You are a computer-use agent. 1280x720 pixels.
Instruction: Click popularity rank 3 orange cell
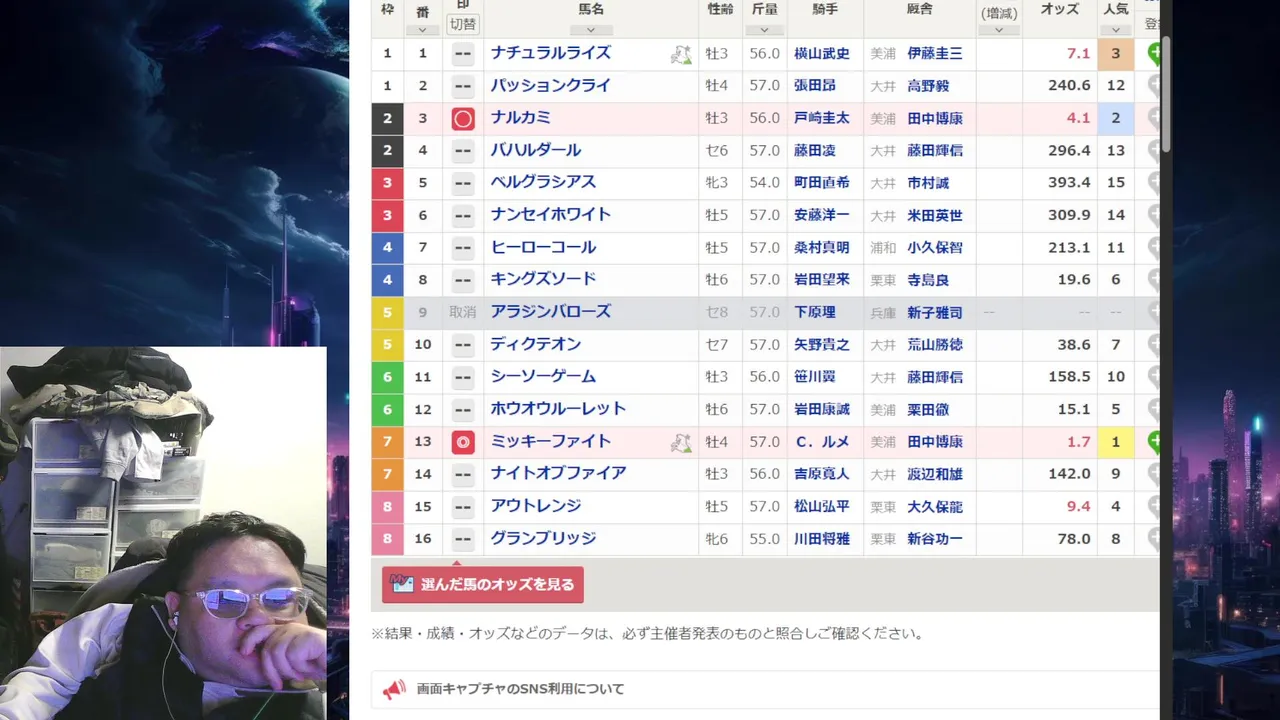[x=1116, y=54]
